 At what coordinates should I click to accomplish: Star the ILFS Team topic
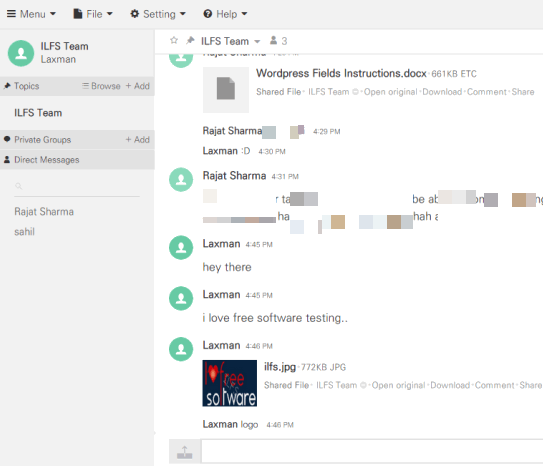[x=174, y=41]
